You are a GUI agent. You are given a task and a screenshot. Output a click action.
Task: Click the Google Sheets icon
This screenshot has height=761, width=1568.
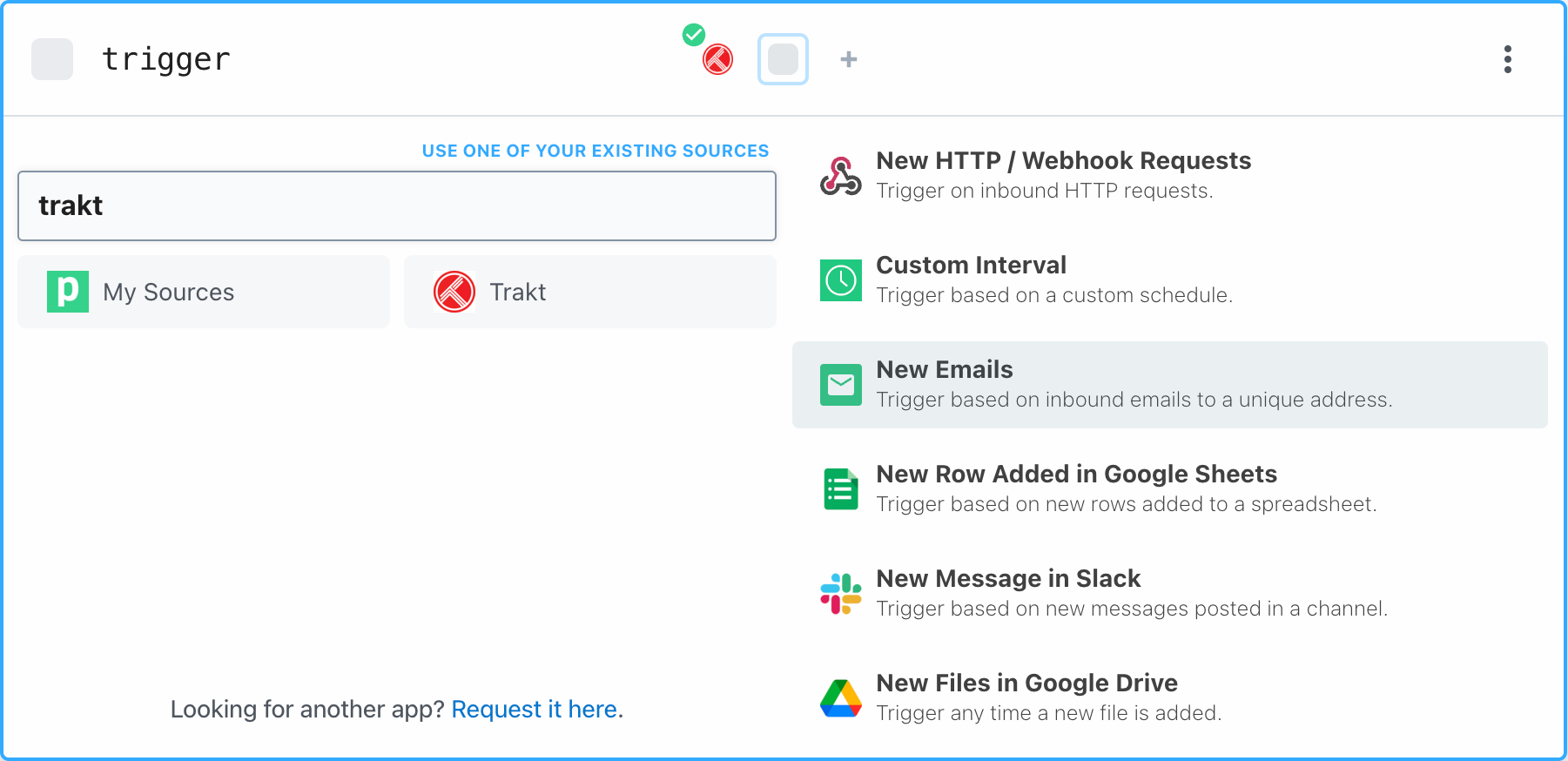click(x=841, y=489)
